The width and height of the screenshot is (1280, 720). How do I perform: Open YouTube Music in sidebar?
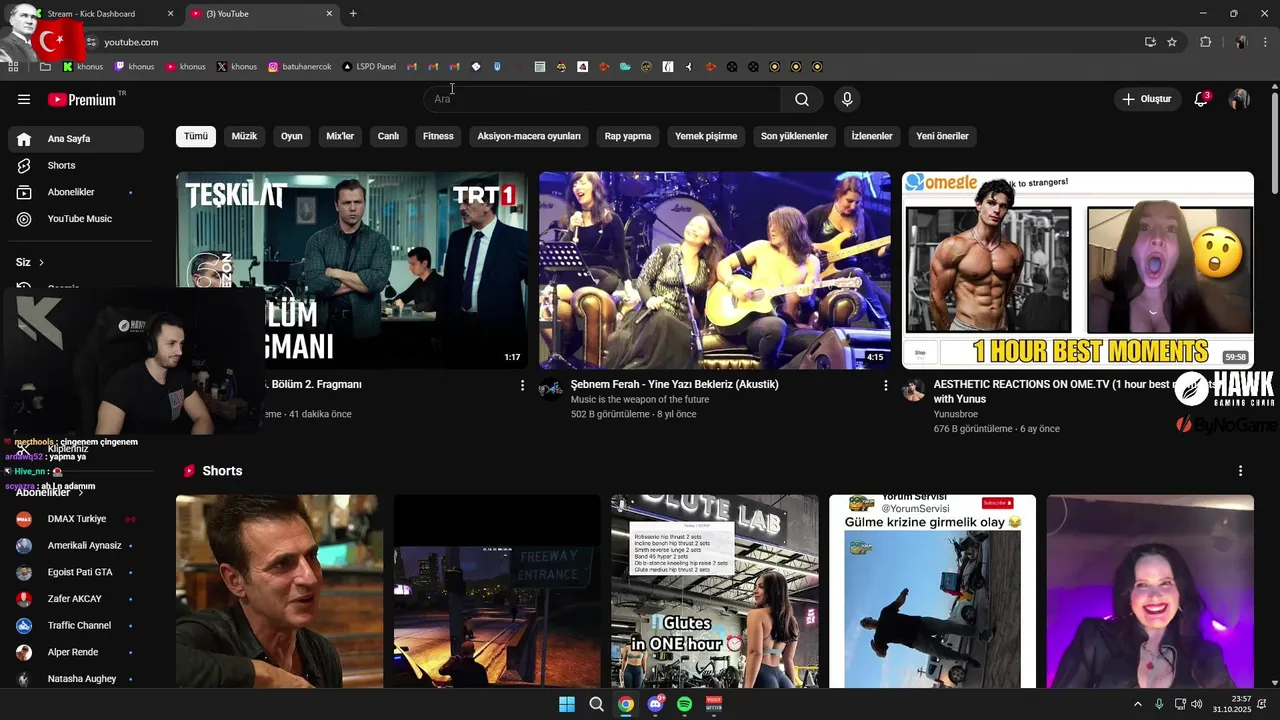click(76, 219)
